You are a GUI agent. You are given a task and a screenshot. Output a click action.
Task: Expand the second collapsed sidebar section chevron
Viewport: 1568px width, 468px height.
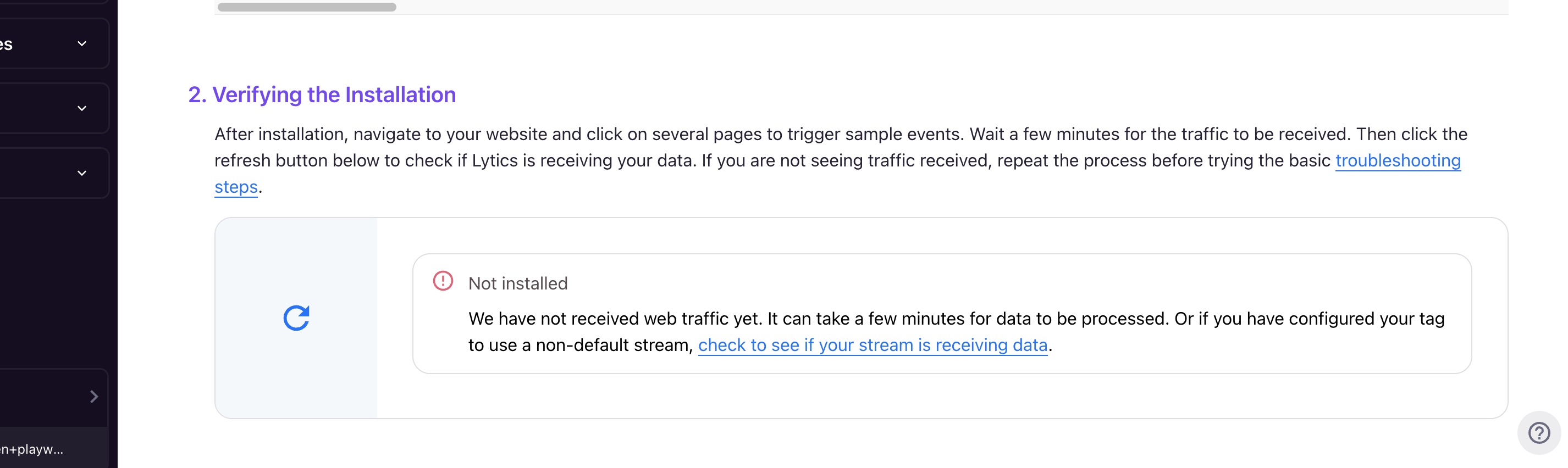coord(81,108)
